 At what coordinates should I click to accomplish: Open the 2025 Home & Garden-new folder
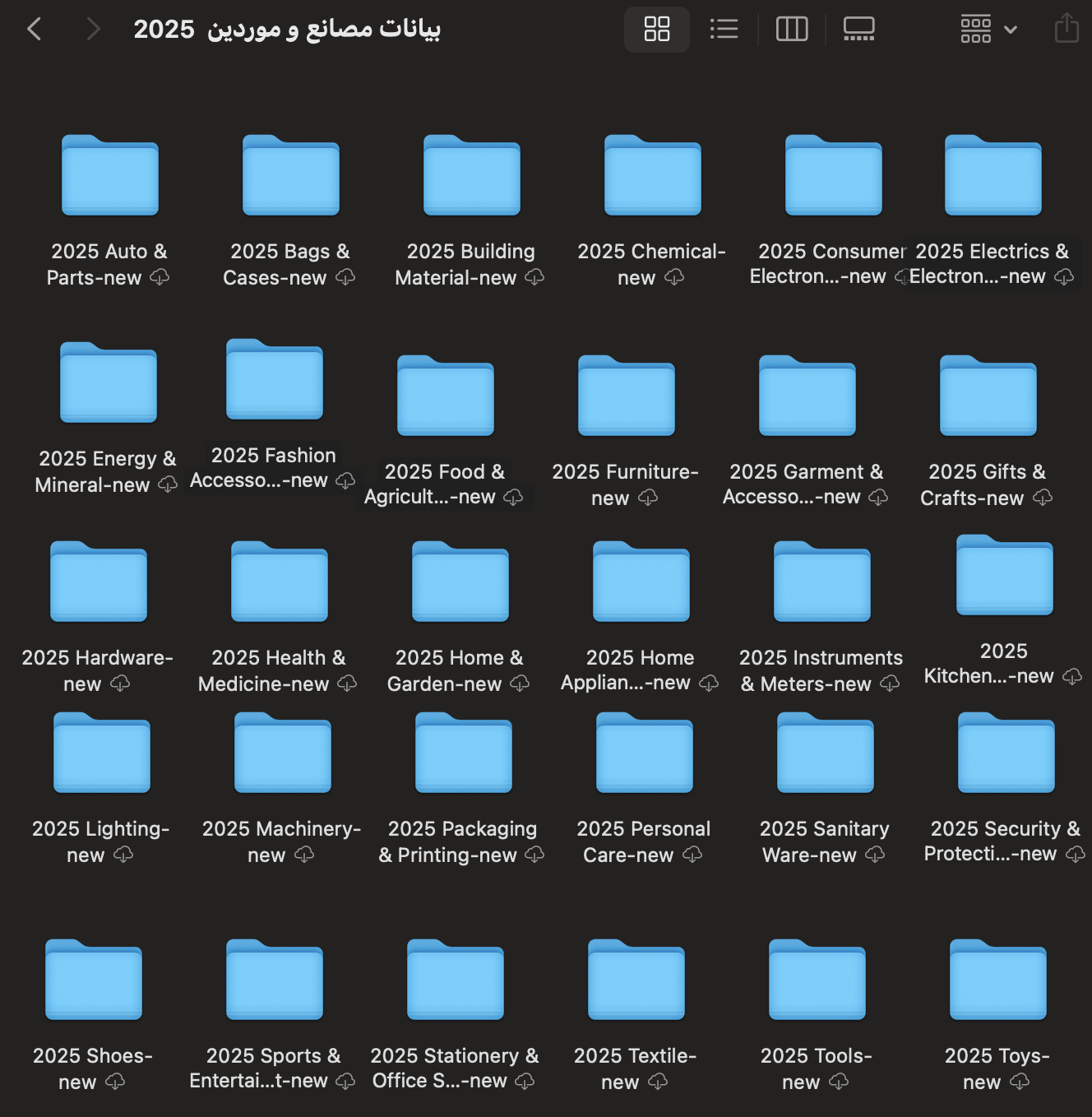pos(460,582)
